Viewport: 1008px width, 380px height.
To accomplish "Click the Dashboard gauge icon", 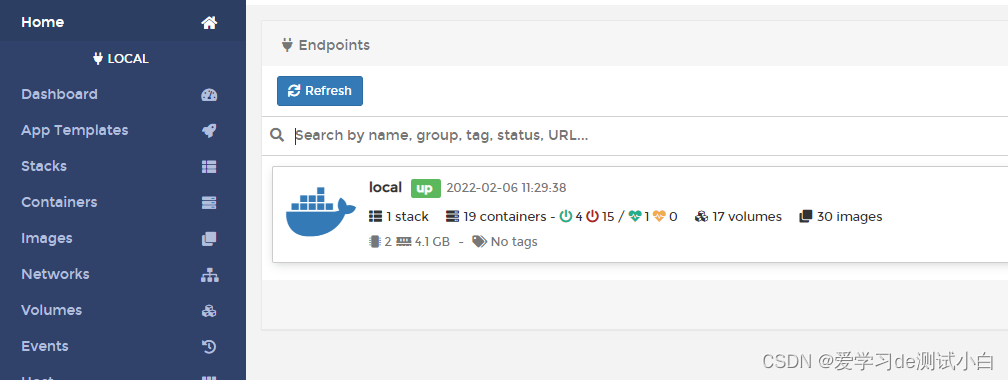I will (x=209, y=95).
